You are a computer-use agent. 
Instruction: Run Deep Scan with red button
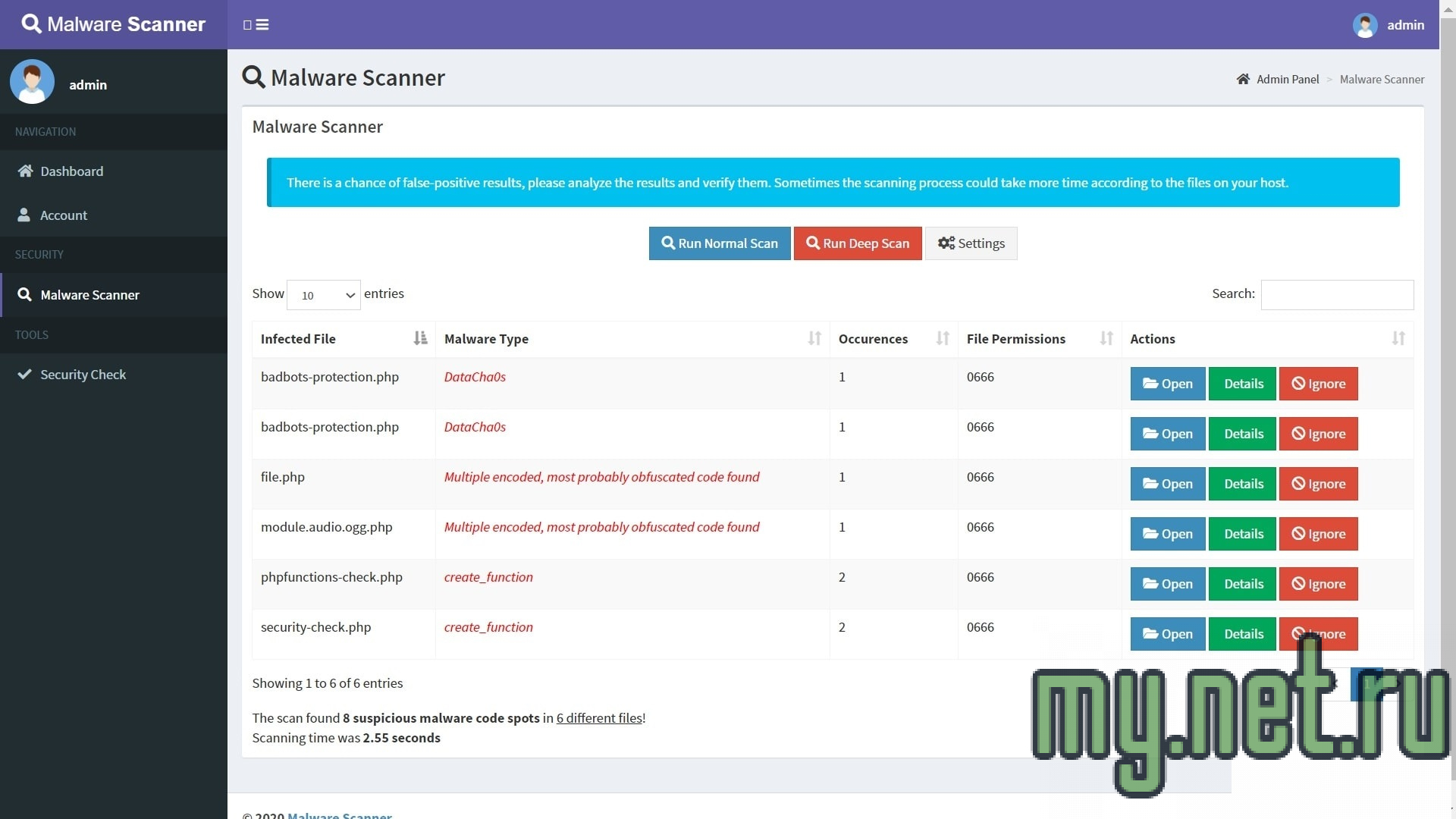click(x=857, y=243)
